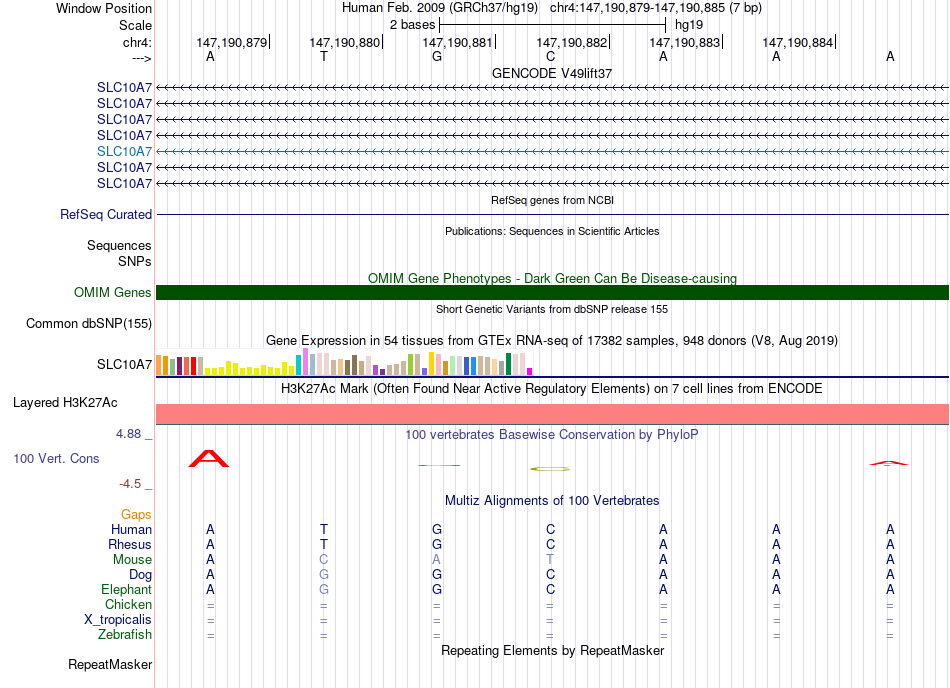Click the faded G base in Dog row
This screenshot has width=950, height=688.
pos(324,574)
